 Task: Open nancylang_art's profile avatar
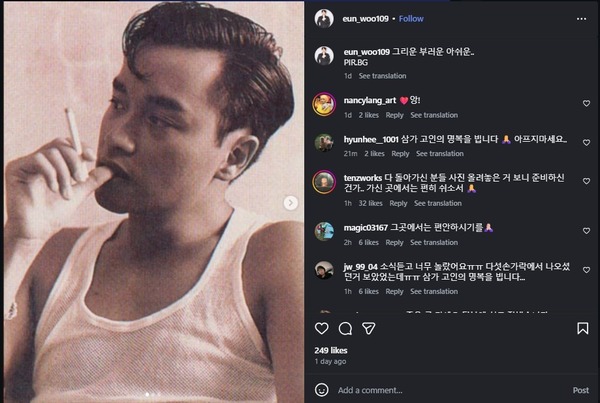coord(322,103)
